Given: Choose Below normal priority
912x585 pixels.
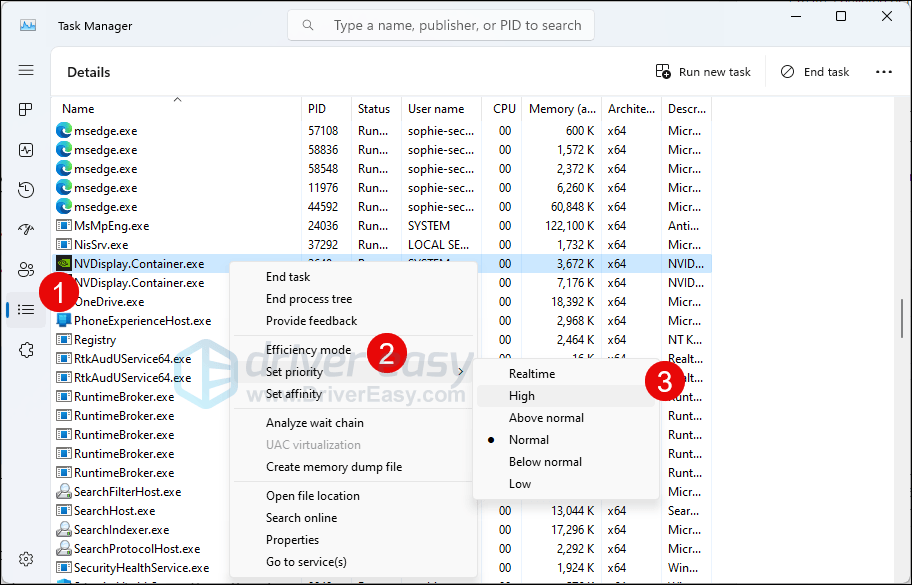Looking at the screenshot, I should click(x=545, y=462).
